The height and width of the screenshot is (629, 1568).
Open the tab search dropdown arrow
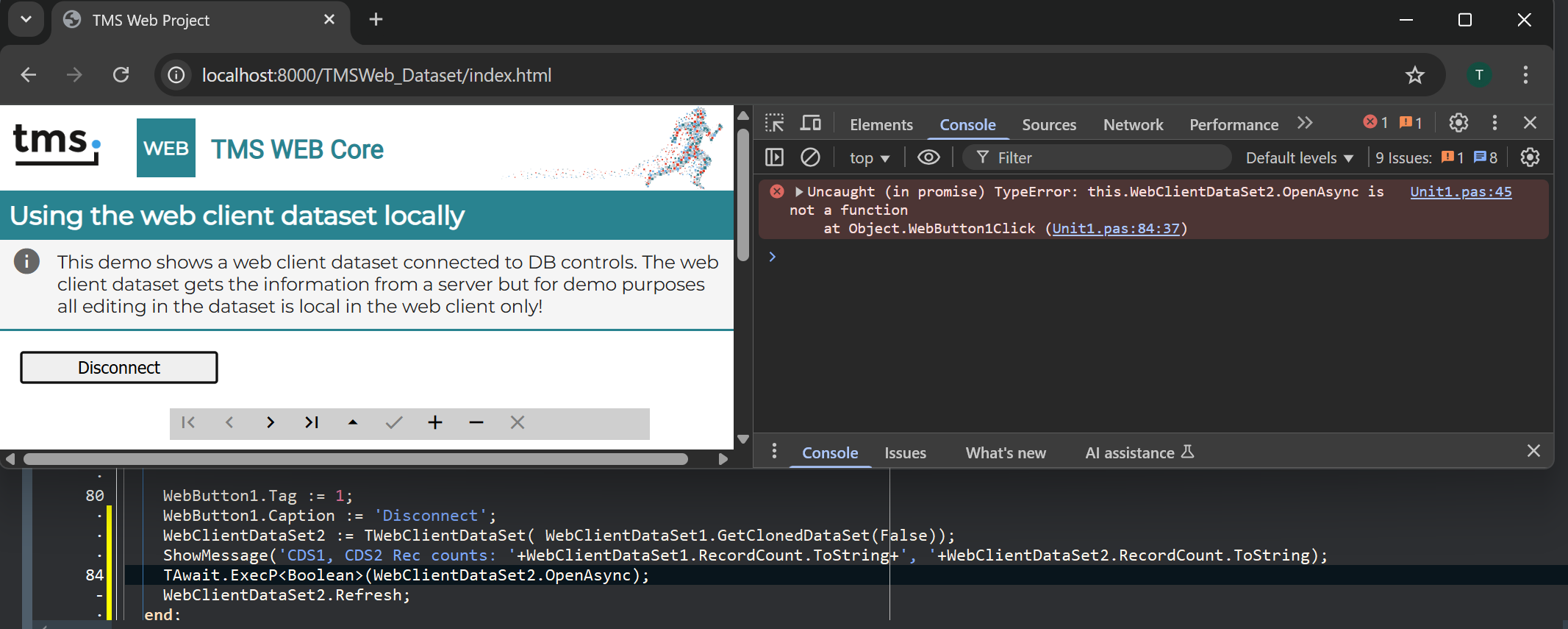[26, 19]
